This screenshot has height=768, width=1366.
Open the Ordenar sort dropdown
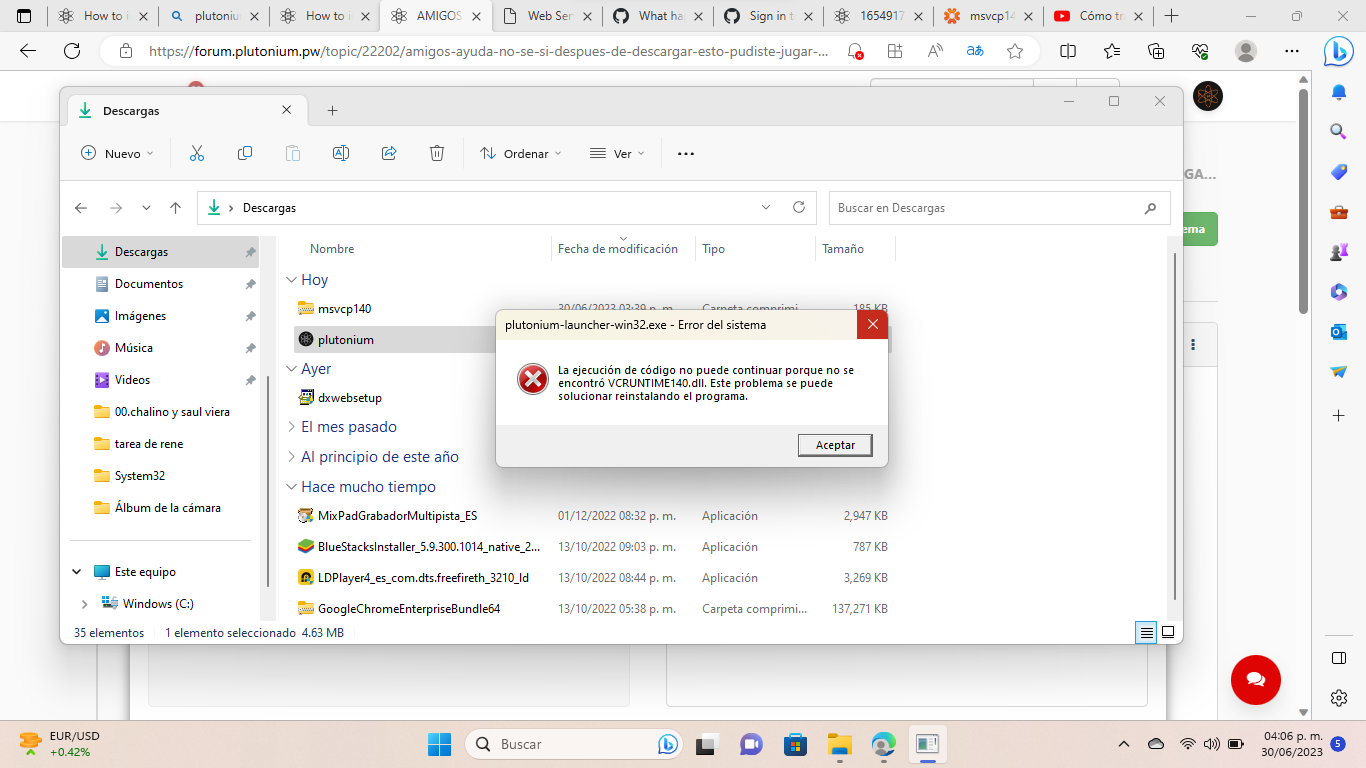[x=521, y=153]
